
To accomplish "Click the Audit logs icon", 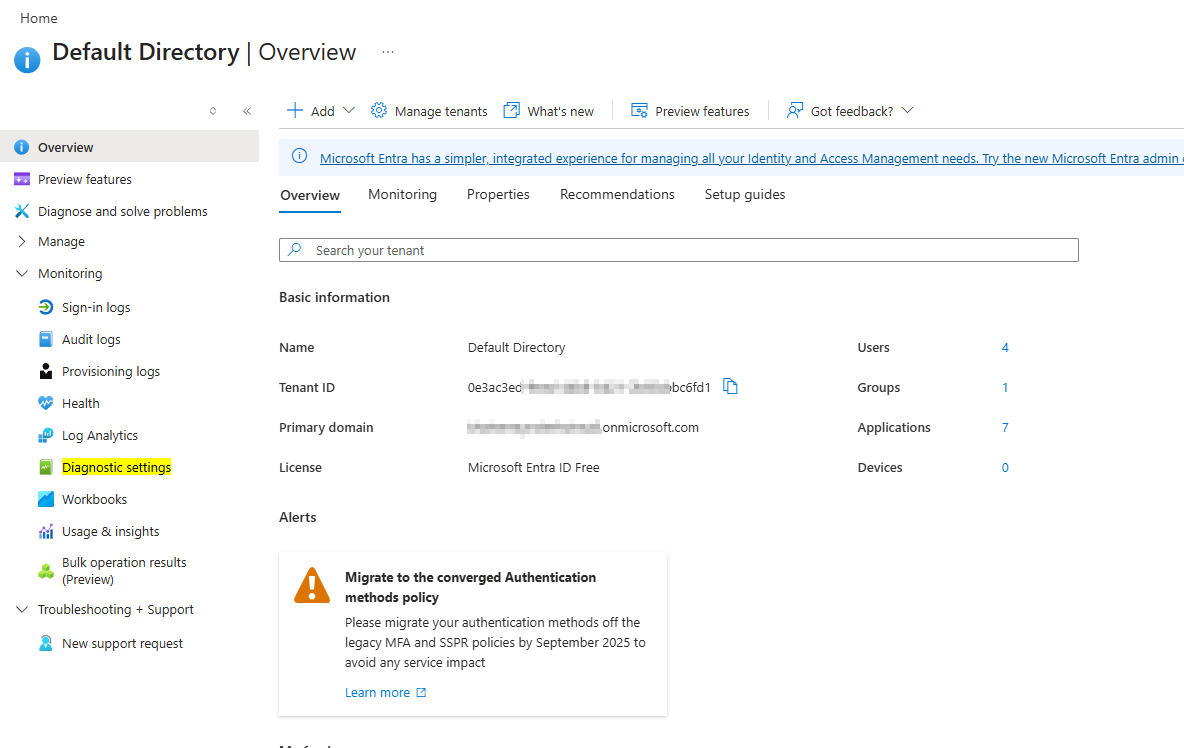I will (x=46, y=339).
